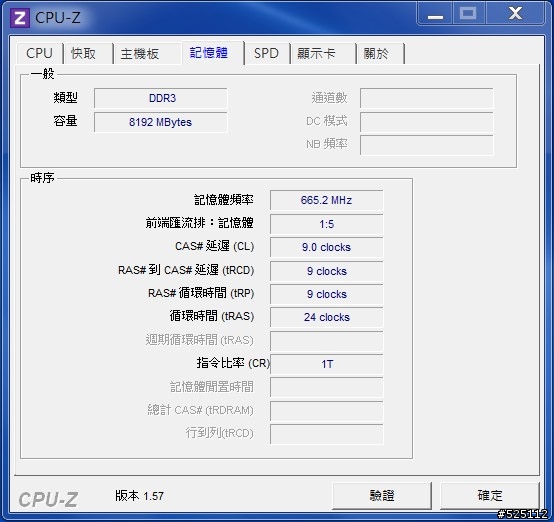The image size is (554, 522).
Task: Click the CPU-Z purple Z title icon
Action: (19, 18)
